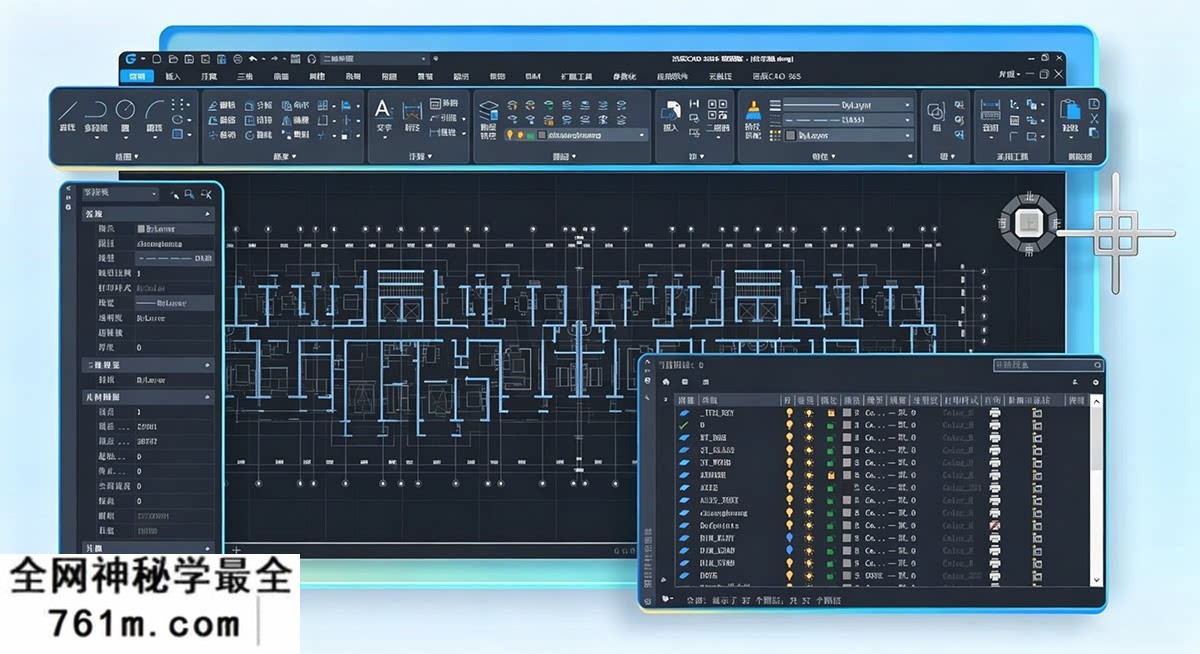Toggle the printer icon for layer 0
Image resolution: width=1200 pixels, height=654 pixels.
[995, 425]
